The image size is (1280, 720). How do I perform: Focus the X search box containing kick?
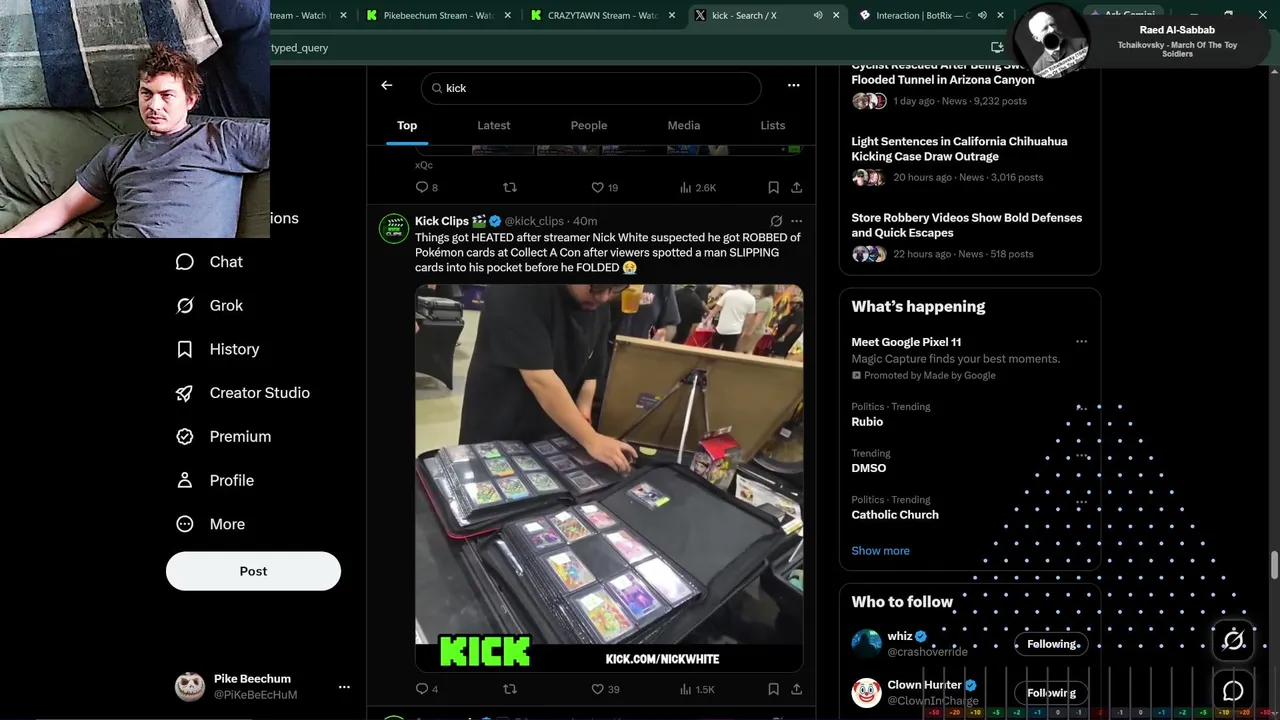591,88
